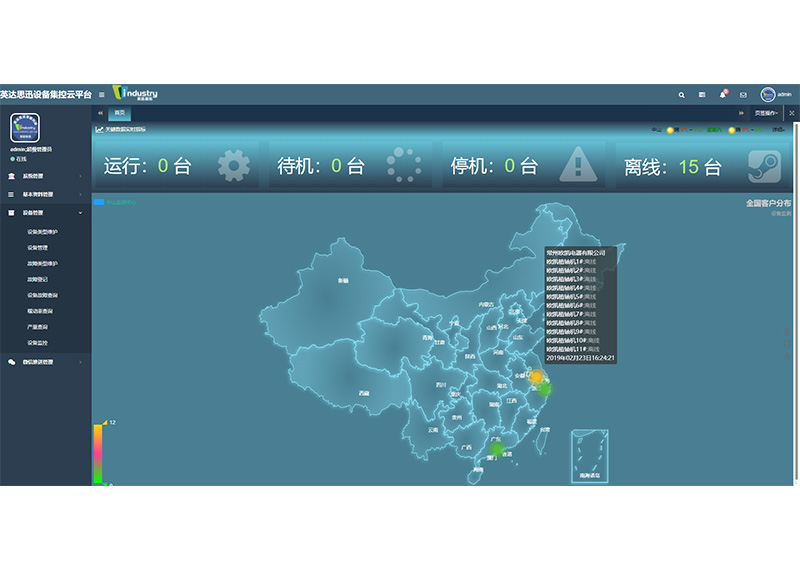Open 故障类型维护 submenu item
This screenshot has height=570, width=800.
(42, 264)
